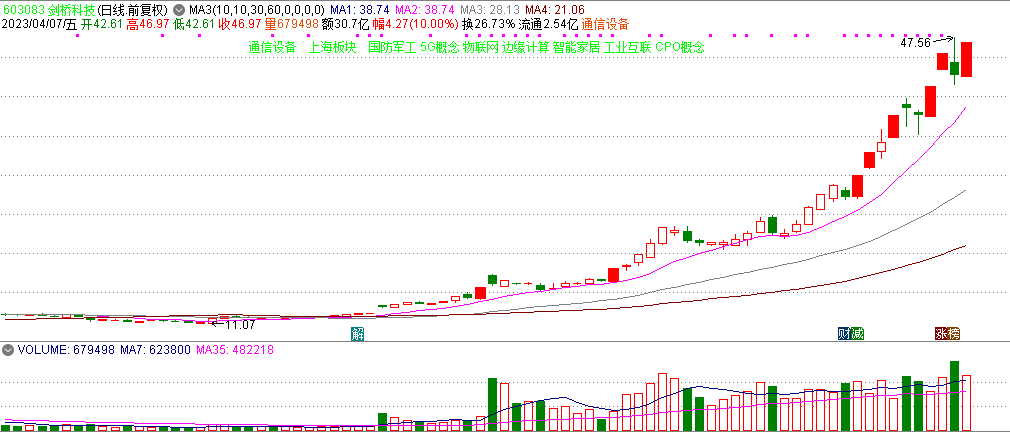Click the 财 financial report marker

pos(843,333)
